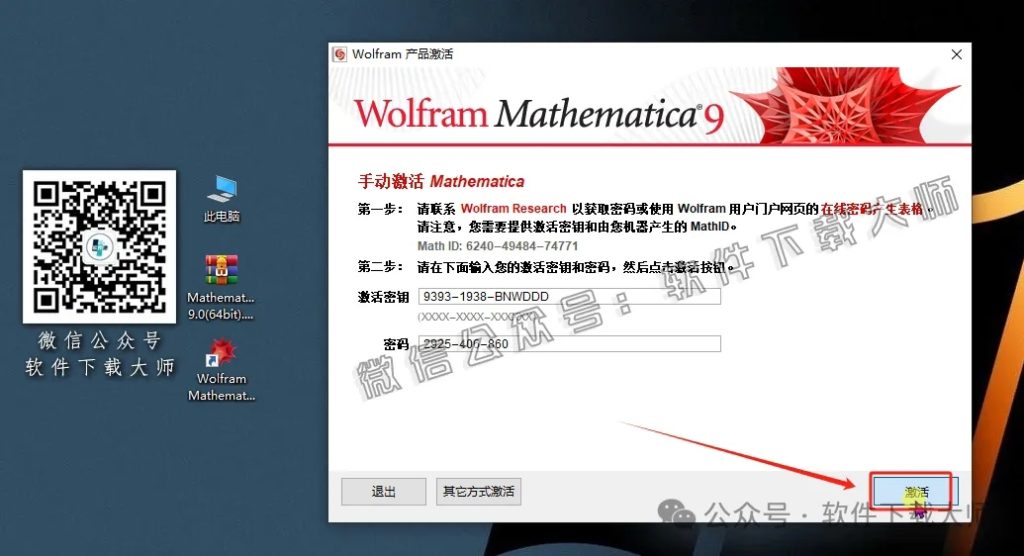Open the Wolfram Research link
1024x556 pixels.
(x=513, y=208)
